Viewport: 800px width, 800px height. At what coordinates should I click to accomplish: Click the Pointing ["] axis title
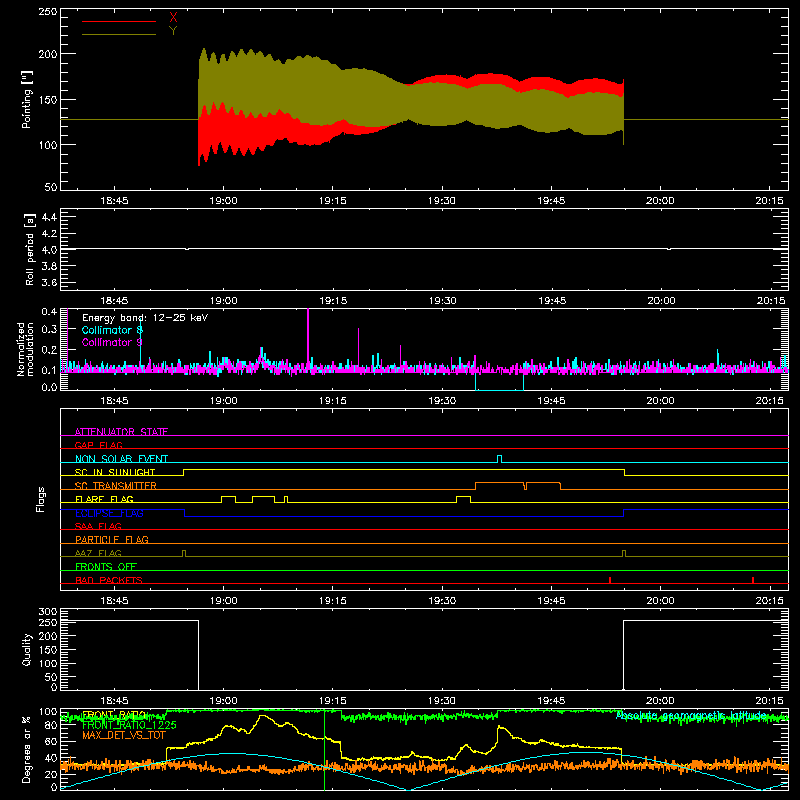pyautogui.click(x=27, y=99)
